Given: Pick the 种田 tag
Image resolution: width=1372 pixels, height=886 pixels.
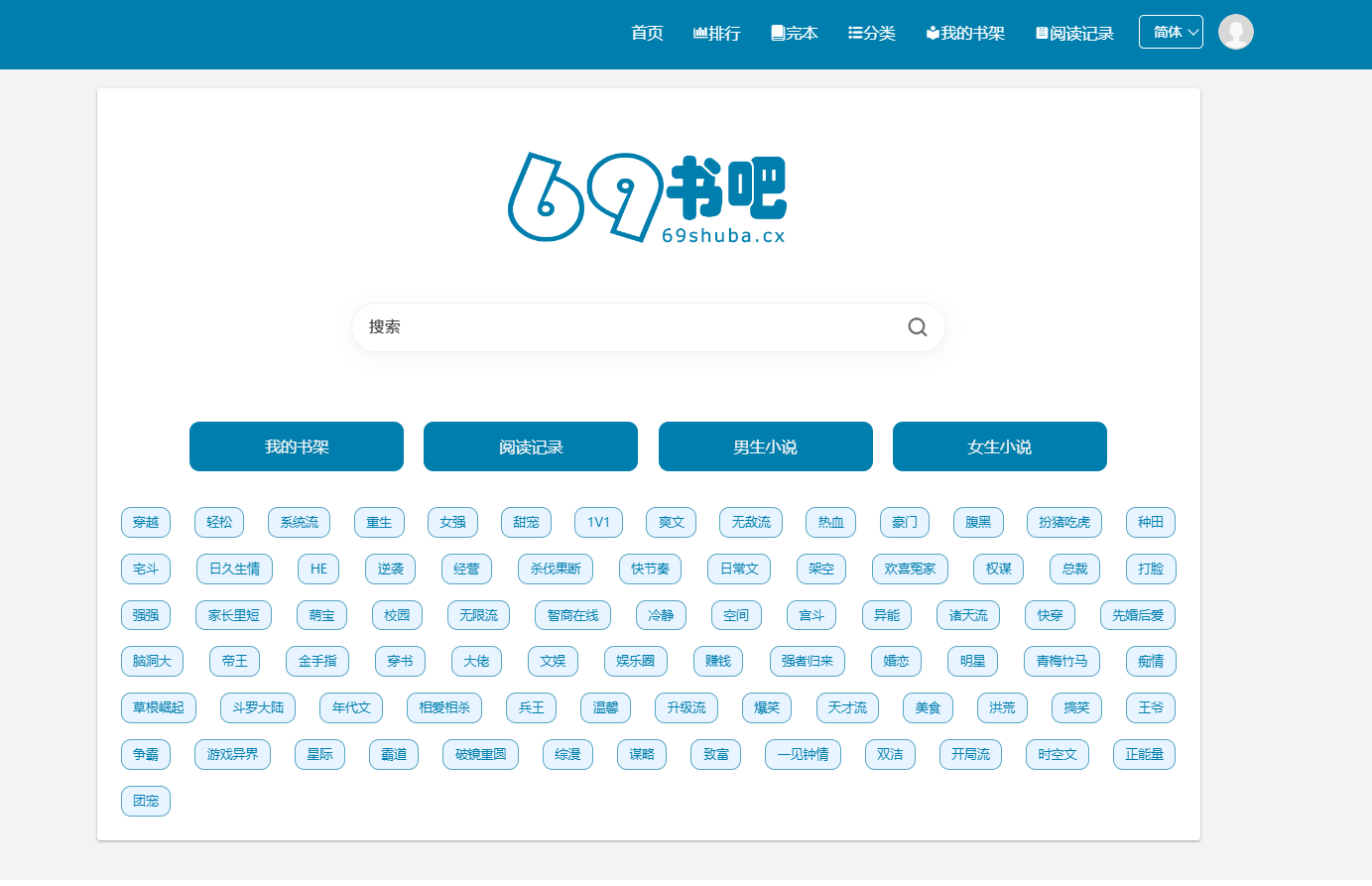Looking at the screenshot, I should (x=1151, y=522).
